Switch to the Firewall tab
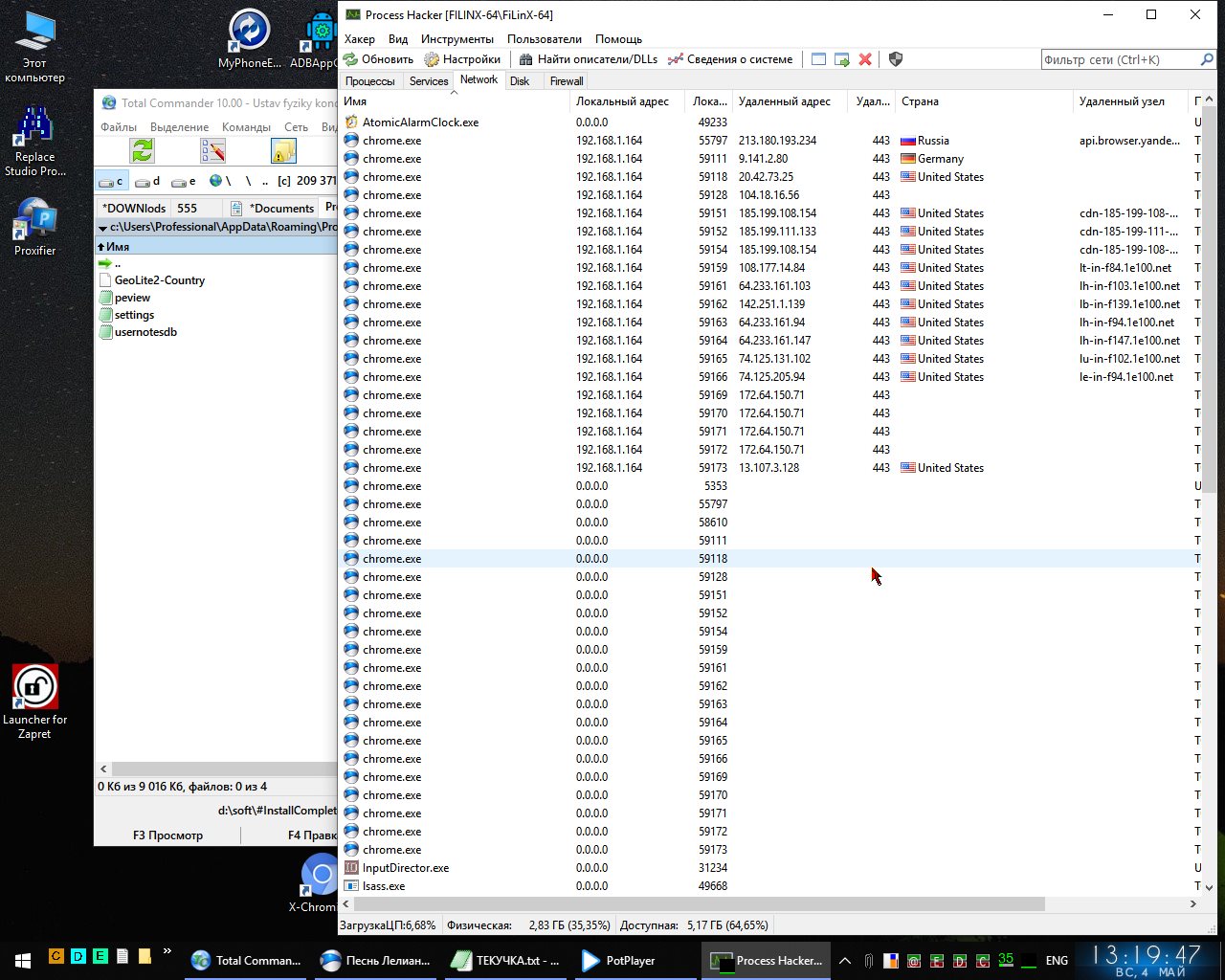 tap(567, 81)
